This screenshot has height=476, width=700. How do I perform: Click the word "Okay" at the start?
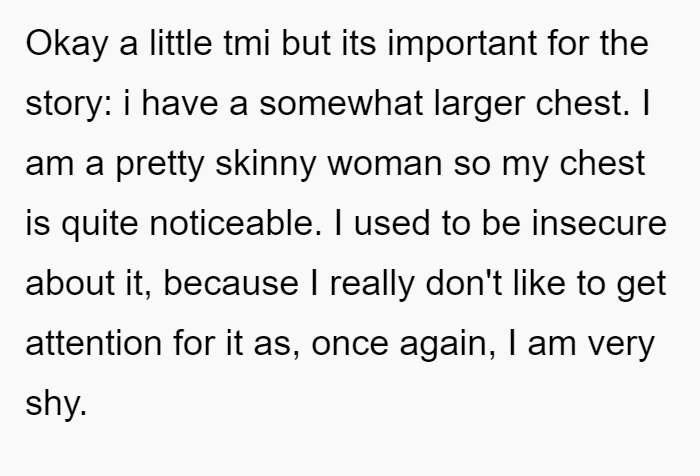[x=67, y=44]
